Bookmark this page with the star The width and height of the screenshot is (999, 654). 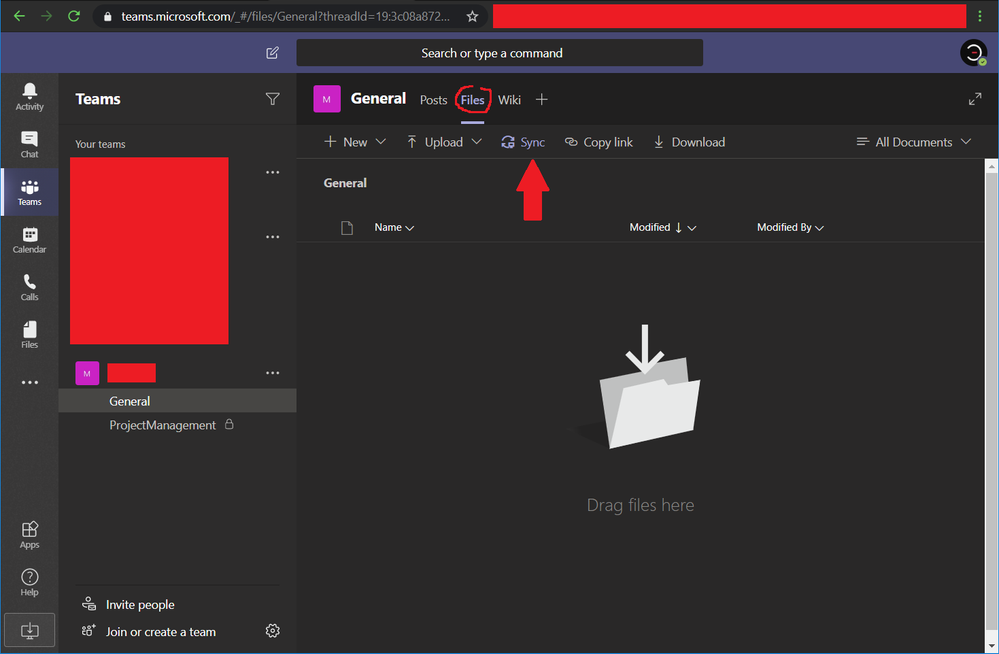click(x=472, y=16)
